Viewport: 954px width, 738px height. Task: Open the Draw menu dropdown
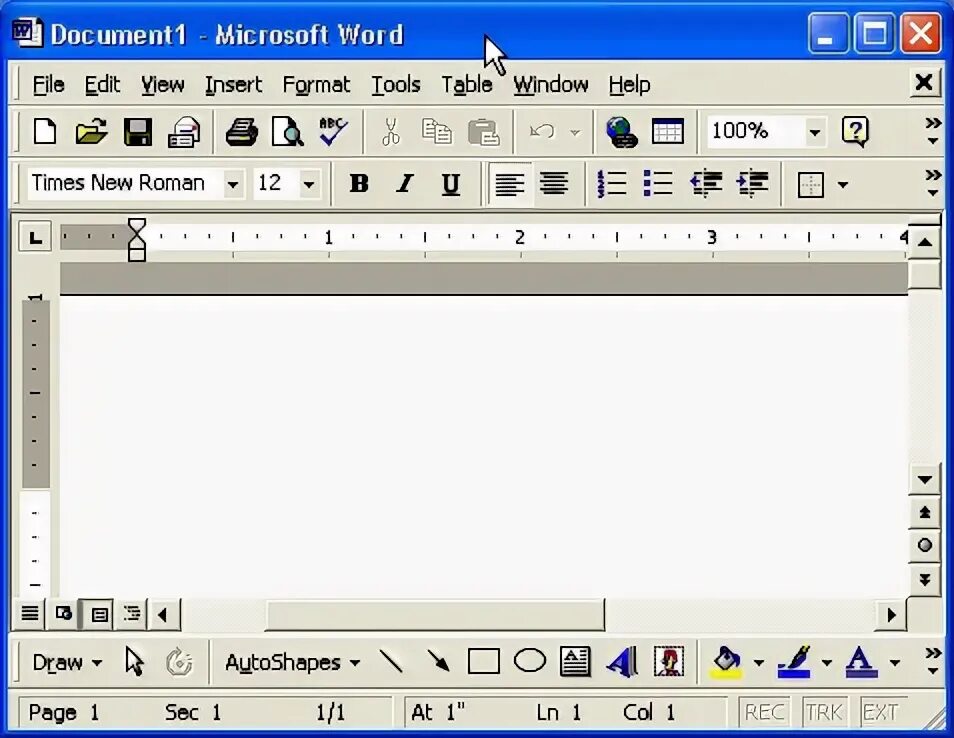pos(67,662)
